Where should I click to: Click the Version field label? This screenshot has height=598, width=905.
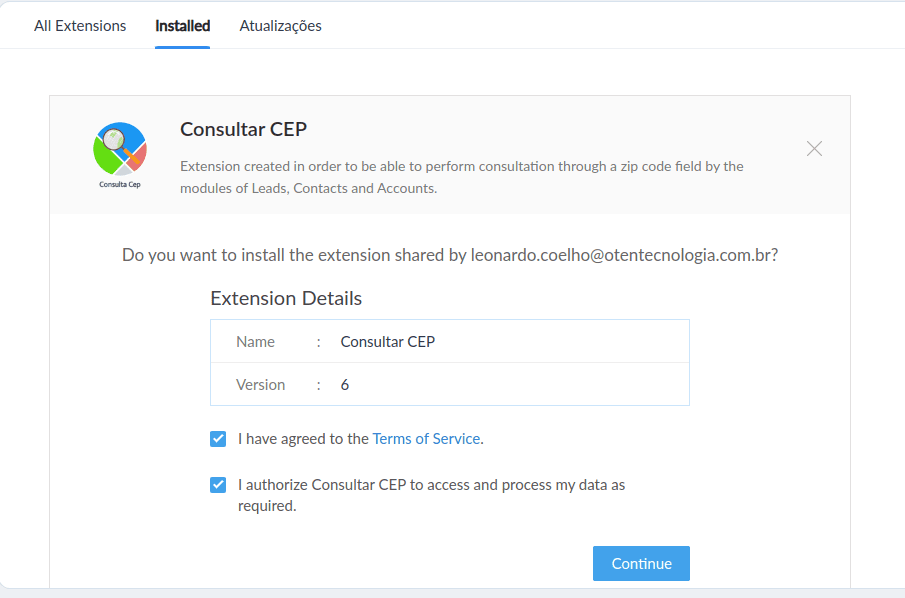click(x=260, y=385)
